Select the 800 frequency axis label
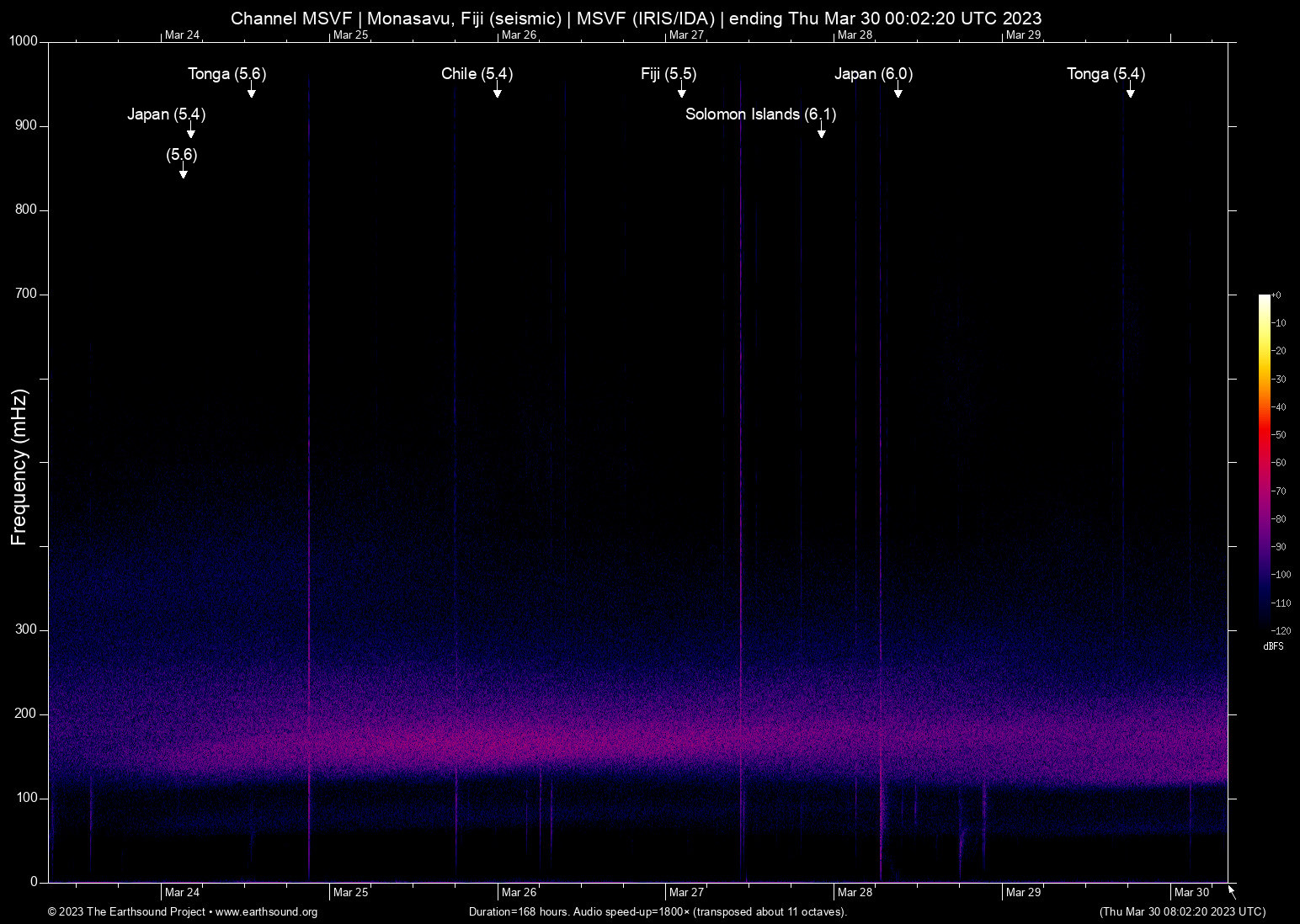The image size is (1300, 924). coord(26,210)
